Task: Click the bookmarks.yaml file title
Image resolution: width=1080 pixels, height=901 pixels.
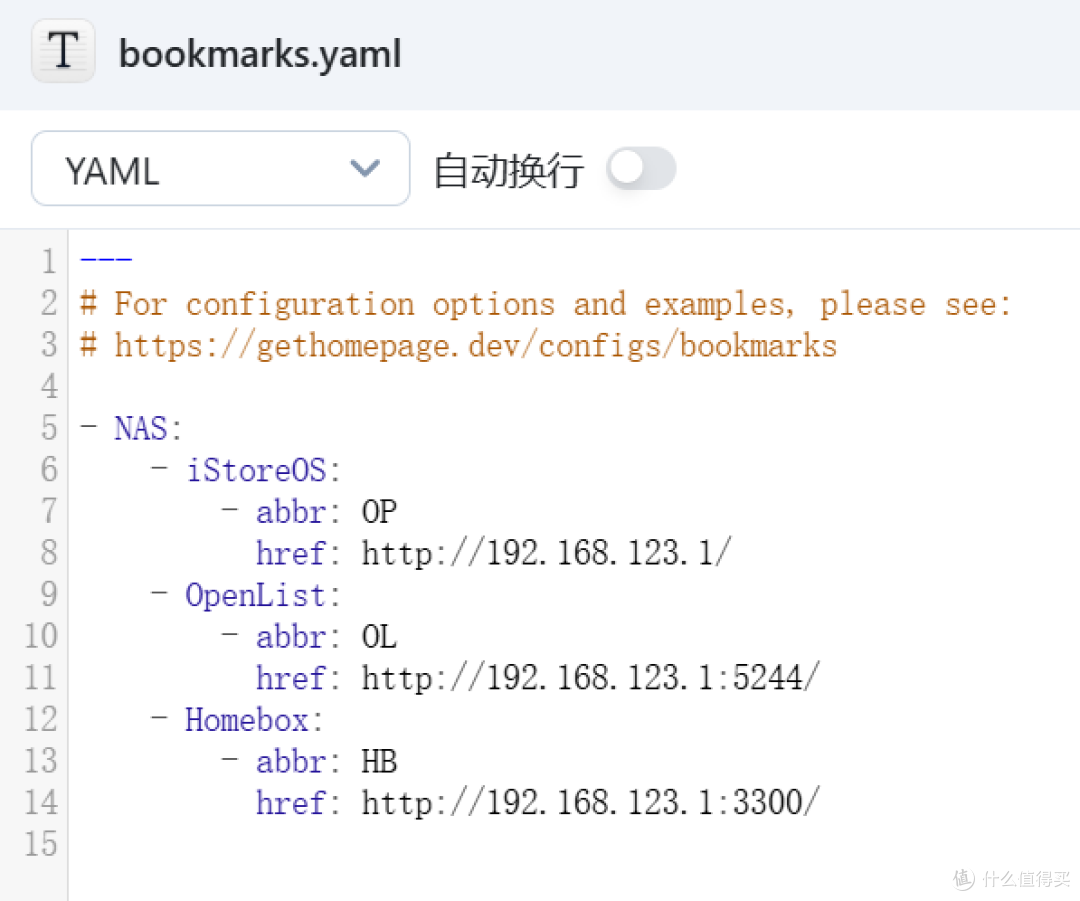Action: pyautogui.click(x=260, y=54)
